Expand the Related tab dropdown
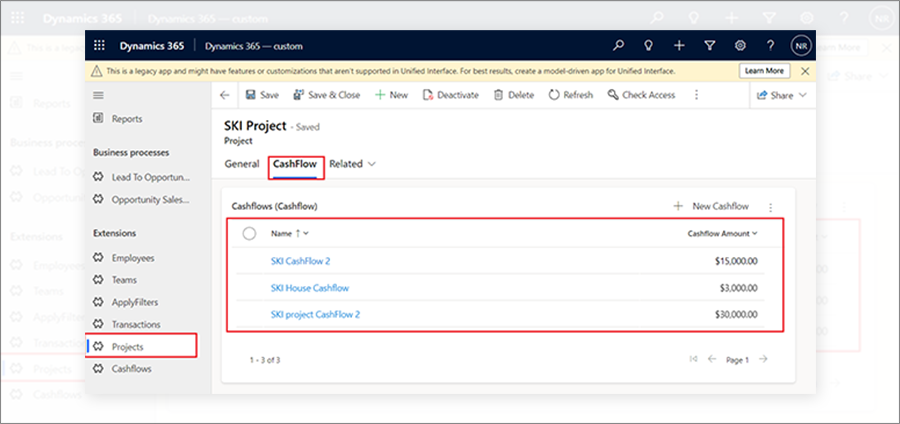900x424 pixels. pyautogui.click(x=352, y=164)
